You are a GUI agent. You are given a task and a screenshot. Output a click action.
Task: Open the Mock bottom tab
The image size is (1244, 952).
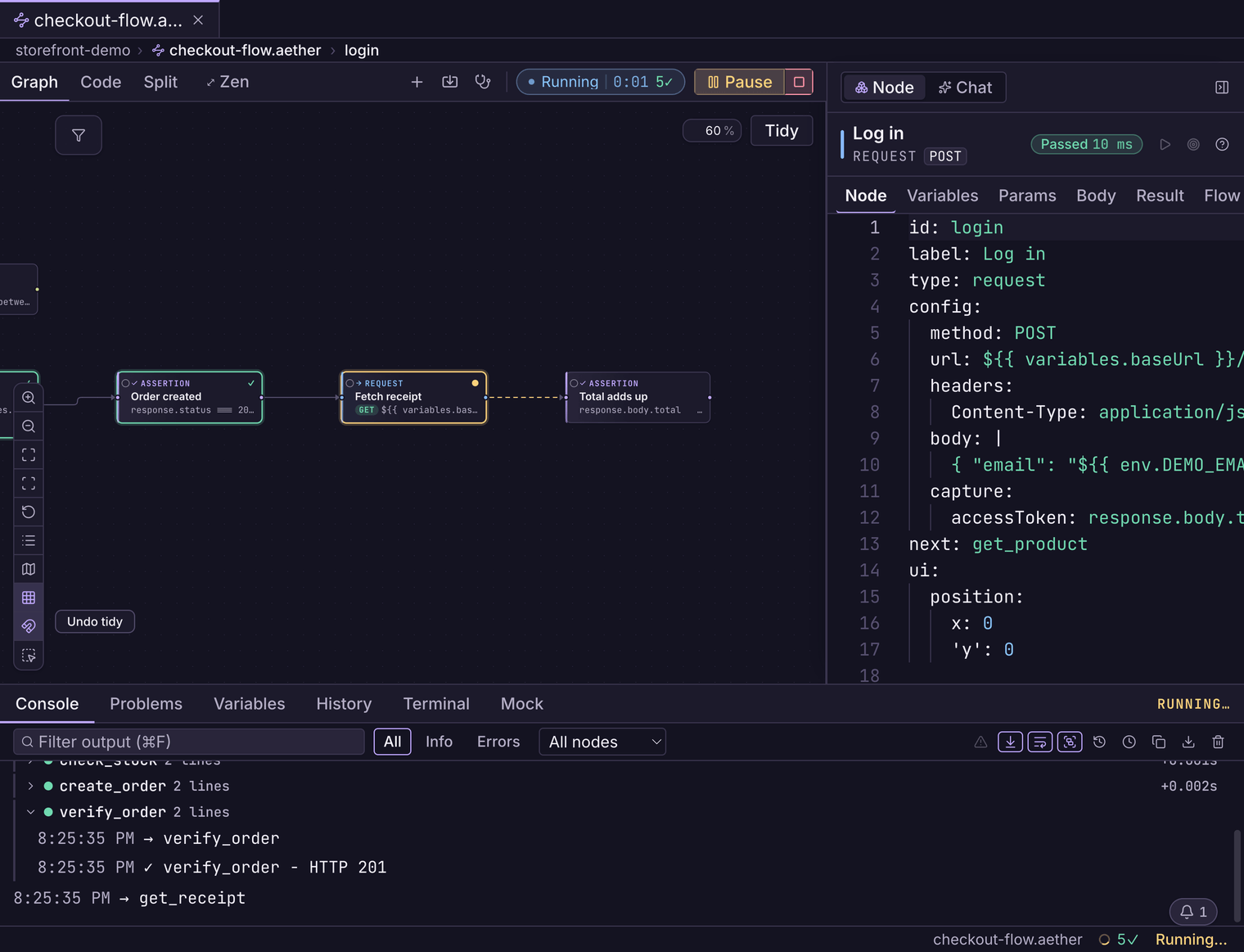coord(522,704)
